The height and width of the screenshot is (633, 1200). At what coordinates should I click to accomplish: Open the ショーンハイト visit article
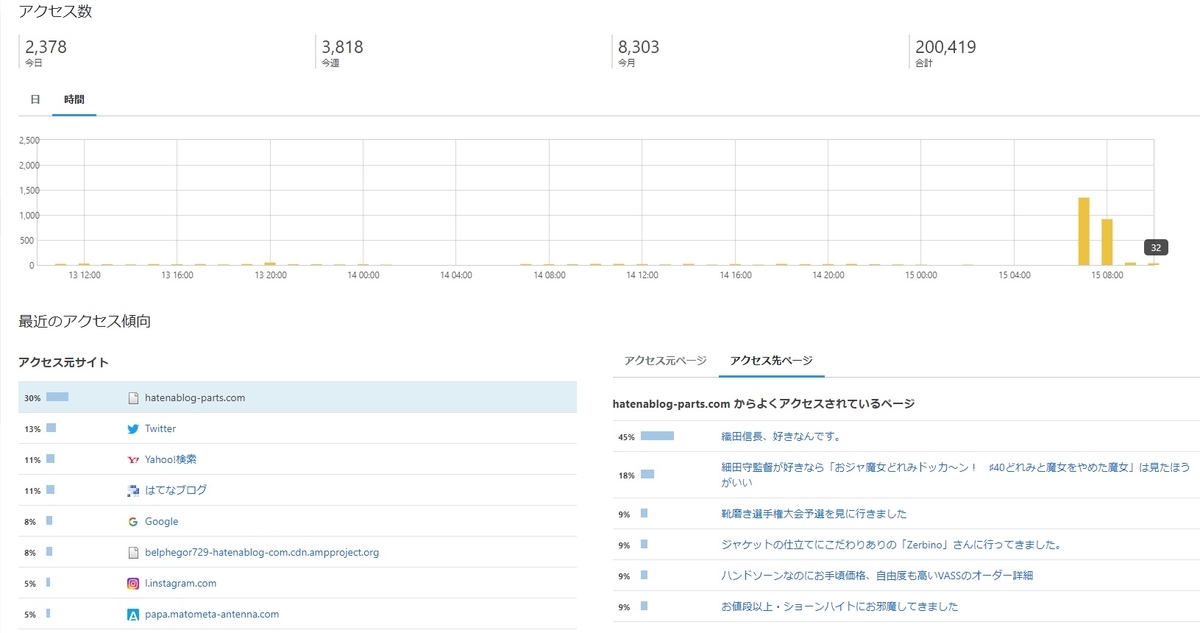click(x=840, y=607)
